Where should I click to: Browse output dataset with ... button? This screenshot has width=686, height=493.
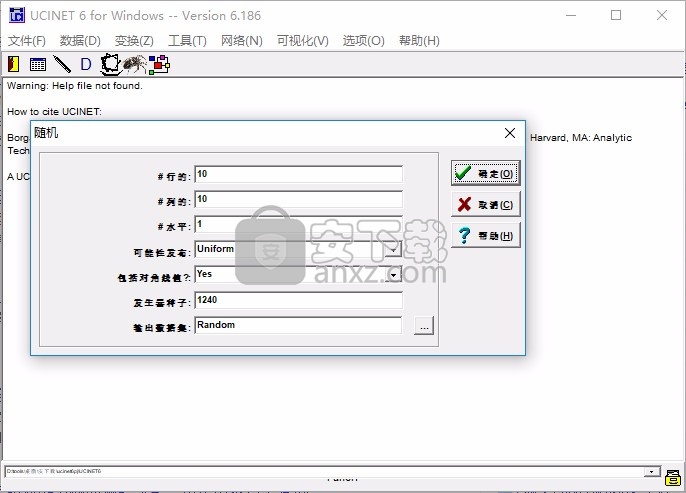424,325
